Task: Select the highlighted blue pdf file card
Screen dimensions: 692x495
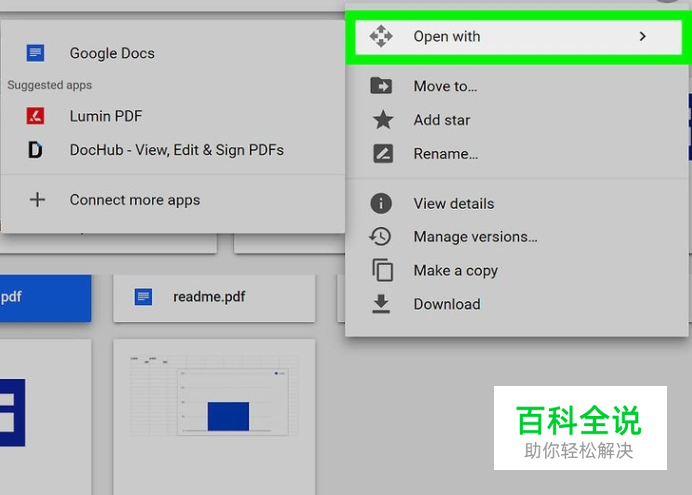Action: pos(45,298)
